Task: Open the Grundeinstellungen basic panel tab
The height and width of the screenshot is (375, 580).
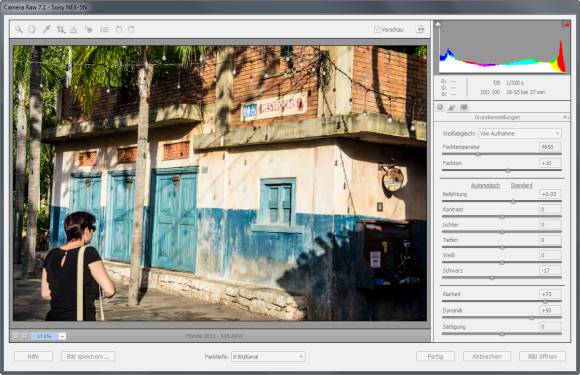Action: point(440,107)
